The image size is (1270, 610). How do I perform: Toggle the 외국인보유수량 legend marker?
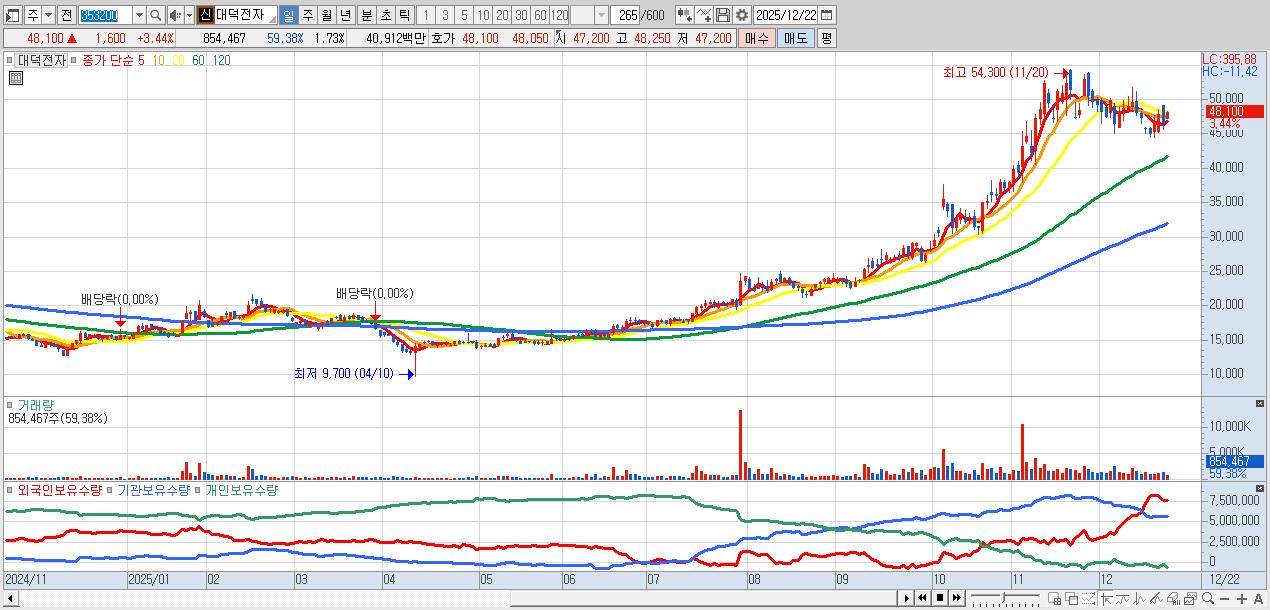point(11,491)
